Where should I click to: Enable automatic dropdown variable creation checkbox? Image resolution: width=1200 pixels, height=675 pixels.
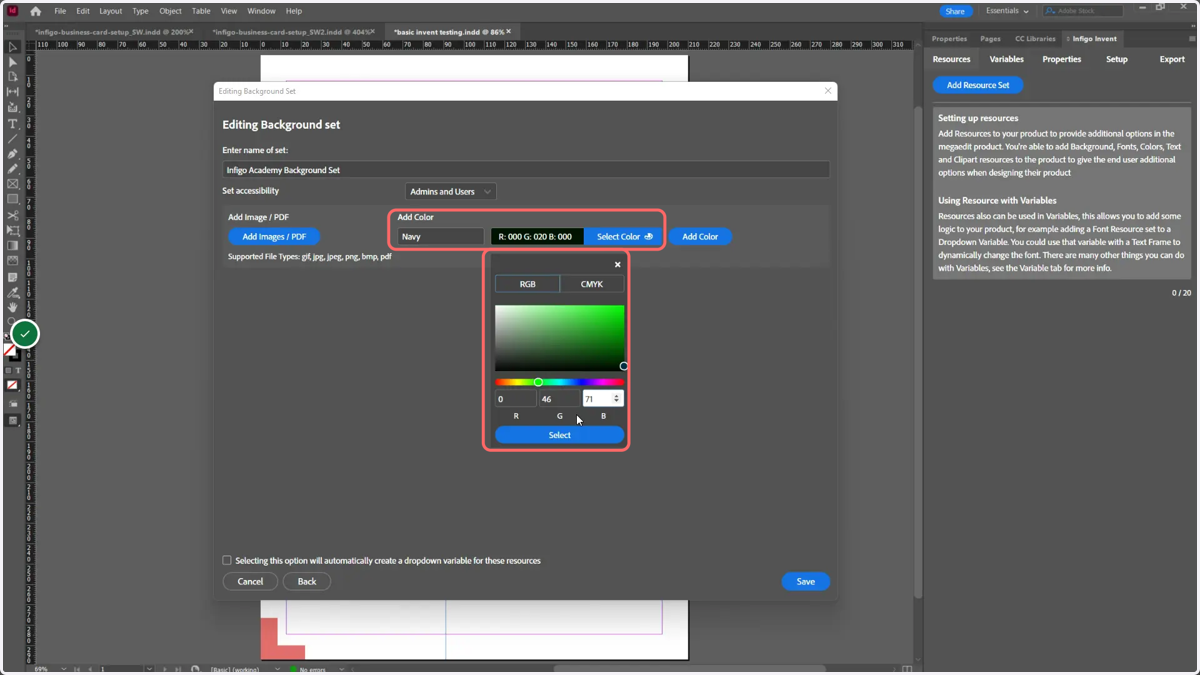(227, 561)
